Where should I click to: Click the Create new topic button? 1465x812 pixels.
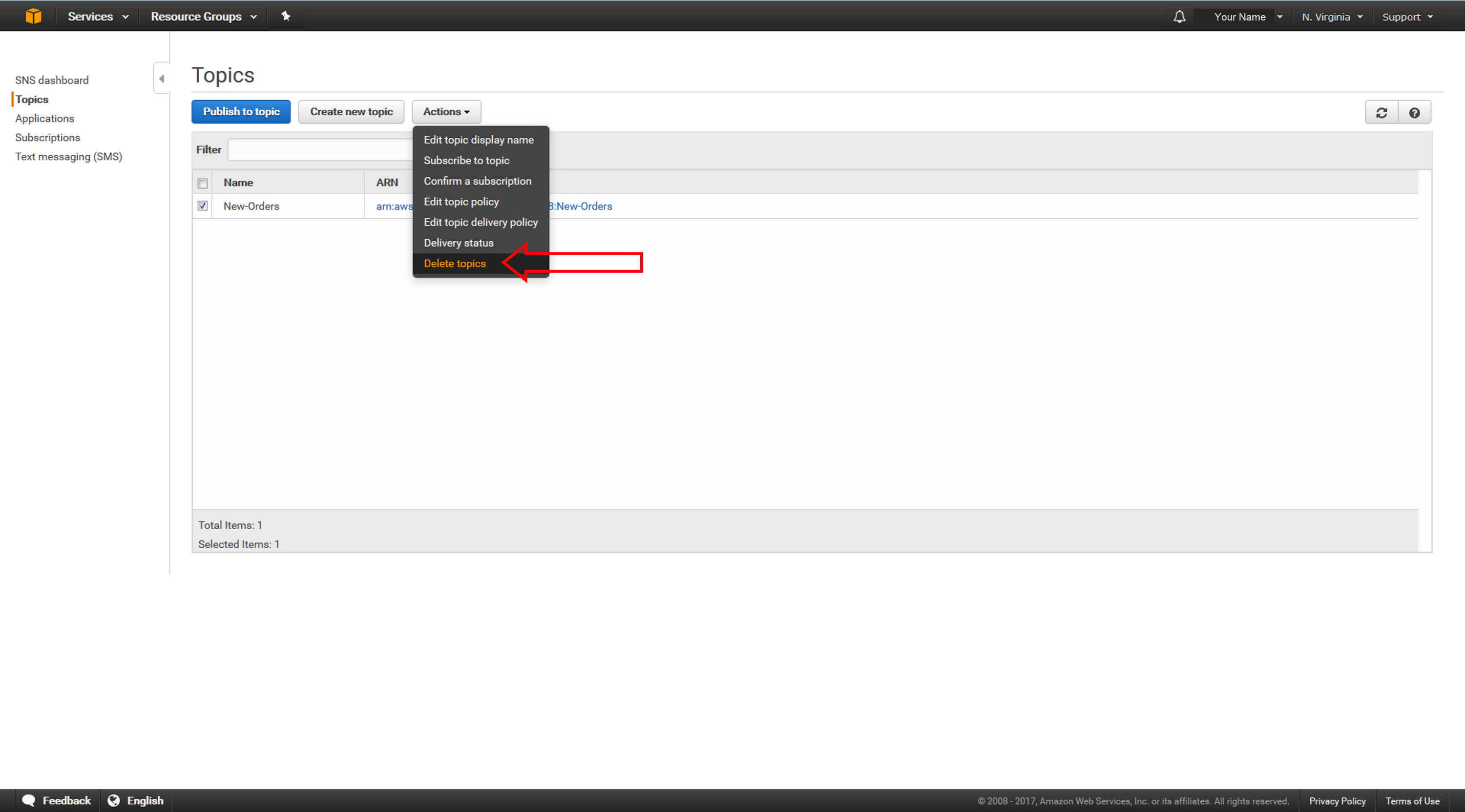350,111
